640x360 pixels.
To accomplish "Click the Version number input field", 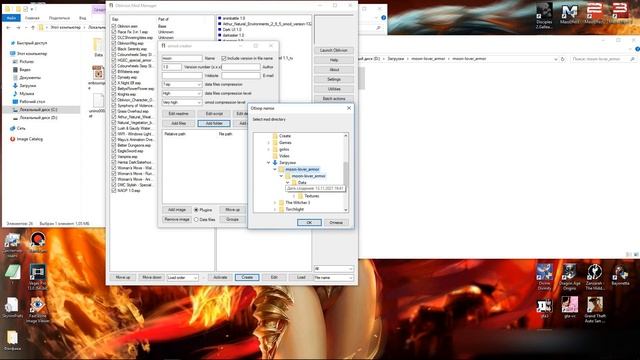I will point(171,67).
